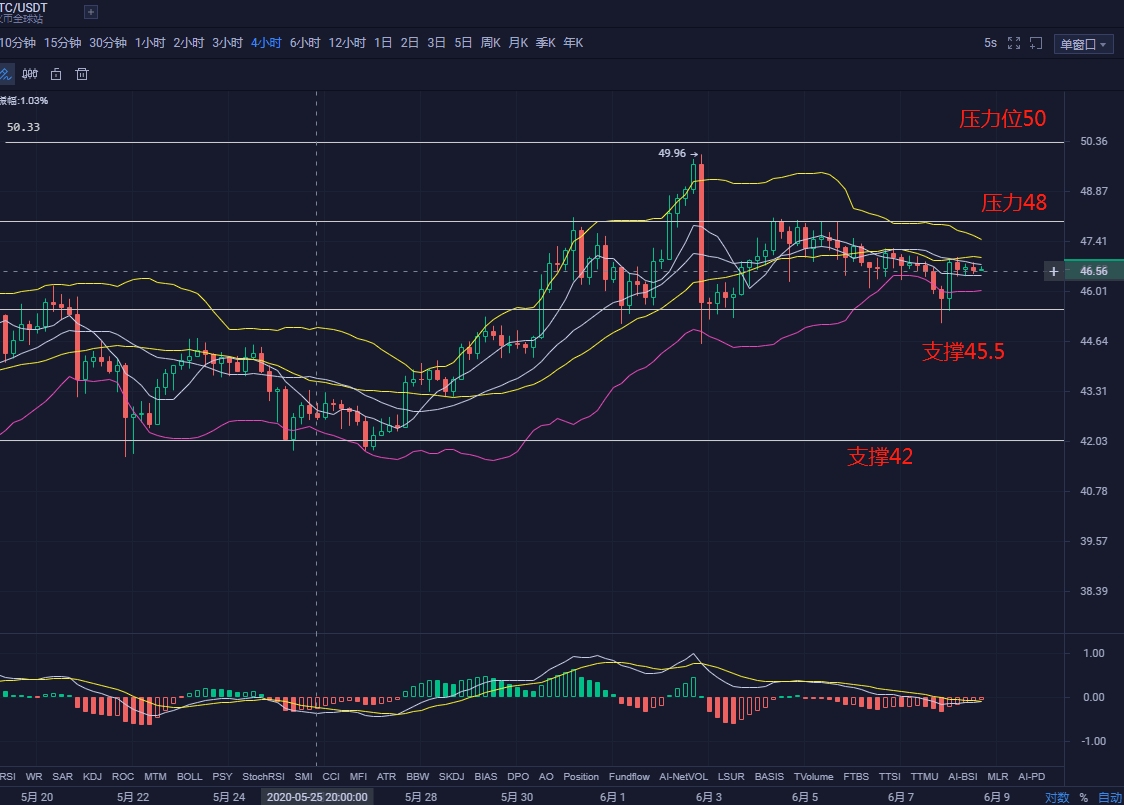
Task: Switch to 12小时 timeframe
Action: click(x=347, y=43)
